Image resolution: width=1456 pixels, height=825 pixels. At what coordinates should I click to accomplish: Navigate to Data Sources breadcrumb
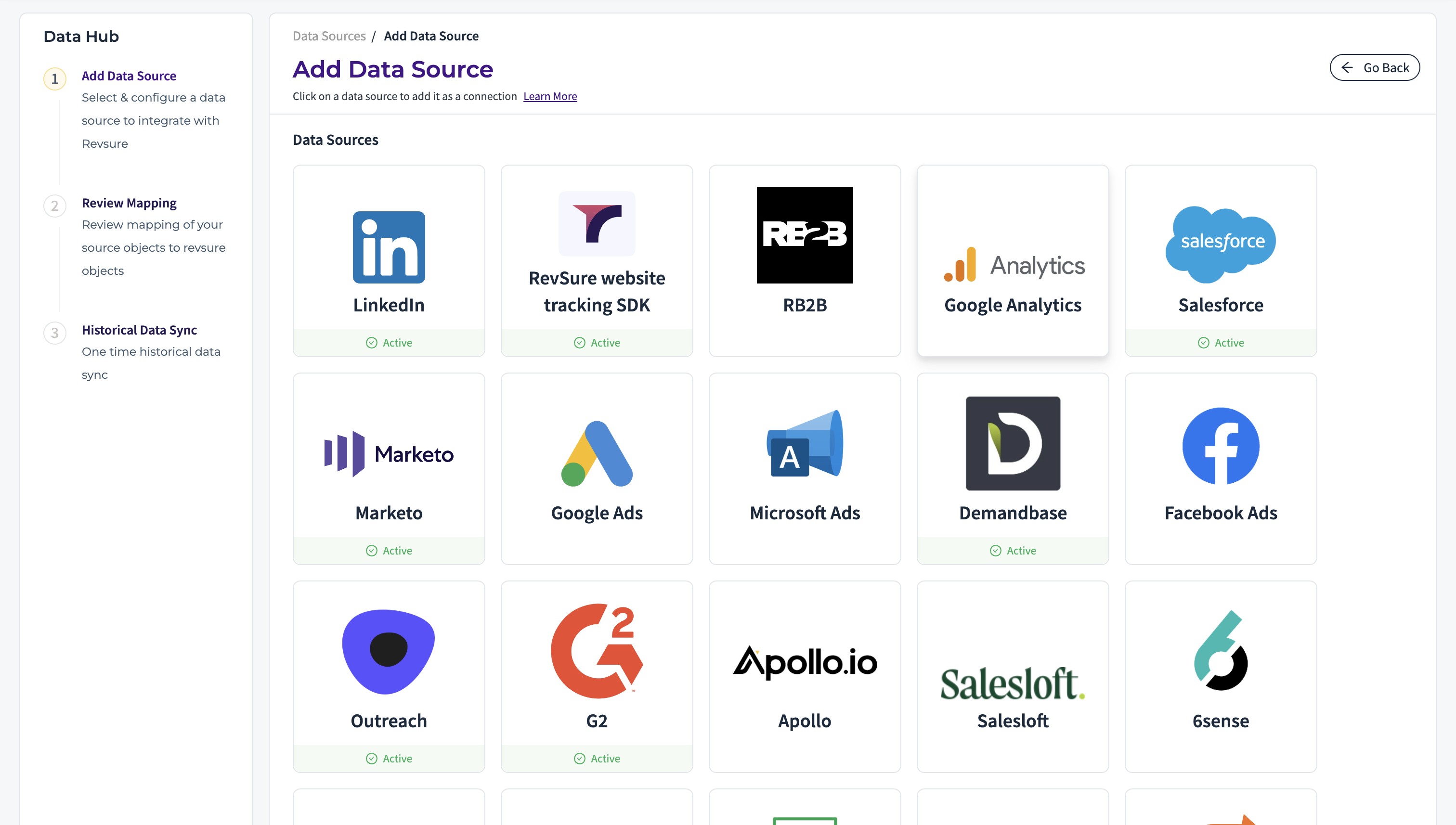point(329,36)
